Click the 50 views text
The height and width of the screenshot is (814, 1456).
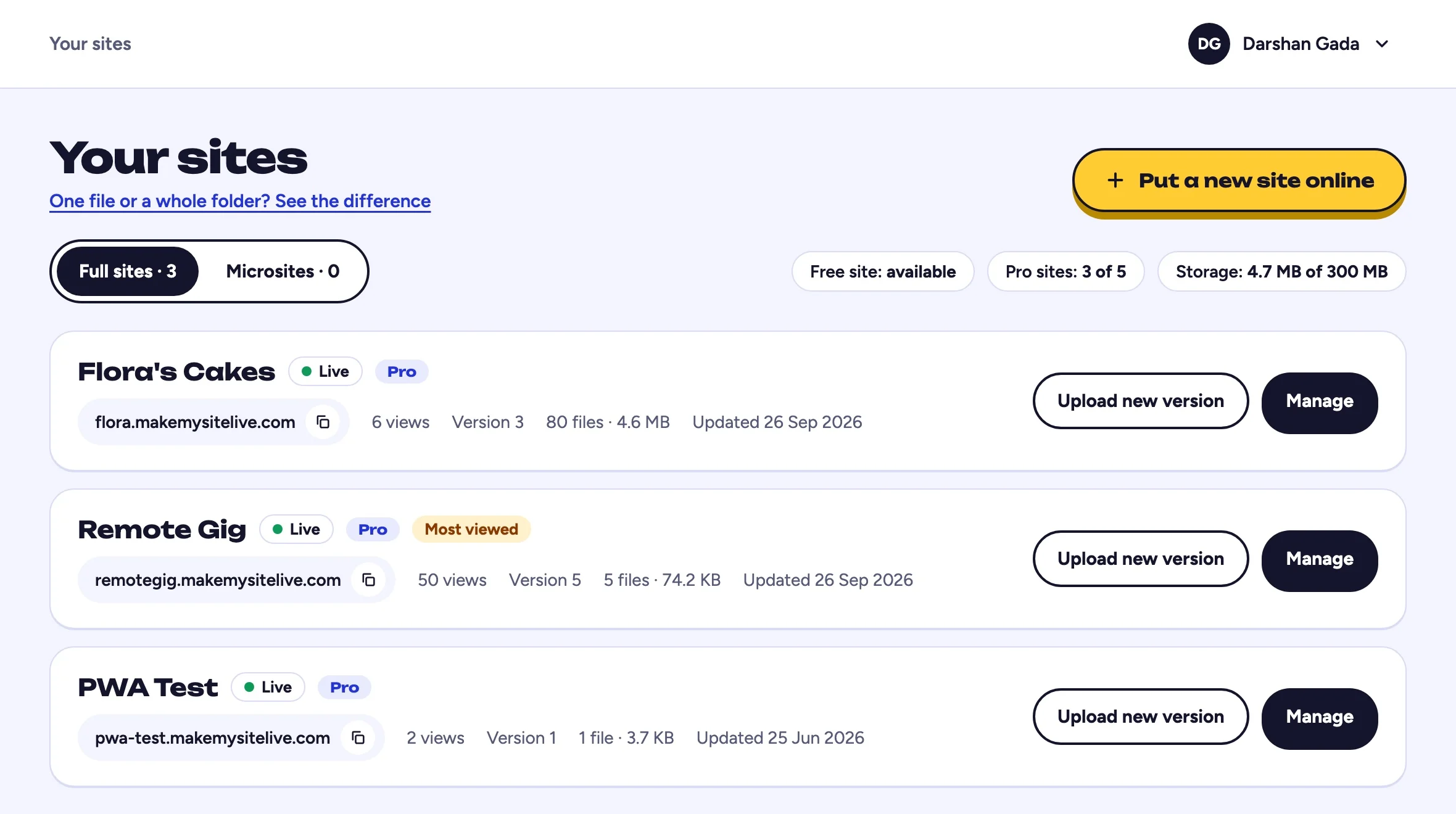pyautogui.click(x=452, y=580)
